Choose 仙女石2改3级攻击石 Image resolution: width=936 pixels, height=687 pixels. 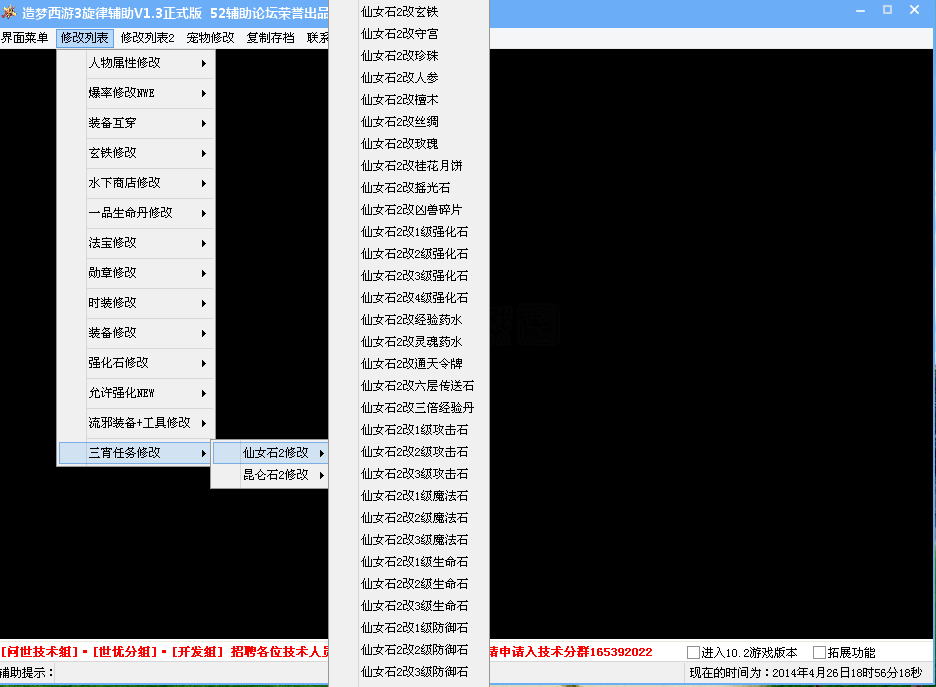point(409,474)
